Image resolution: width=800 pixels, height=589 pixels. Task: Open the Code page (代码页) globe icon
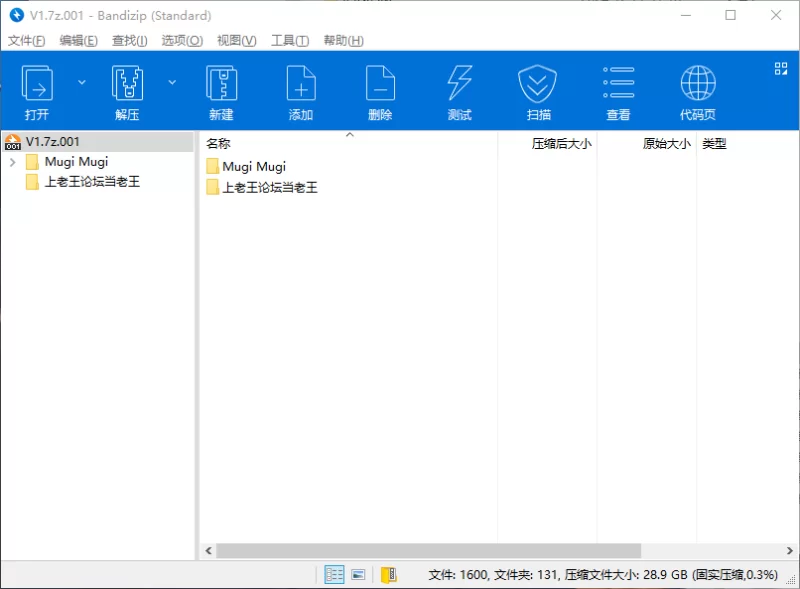[x=698, y=83]
